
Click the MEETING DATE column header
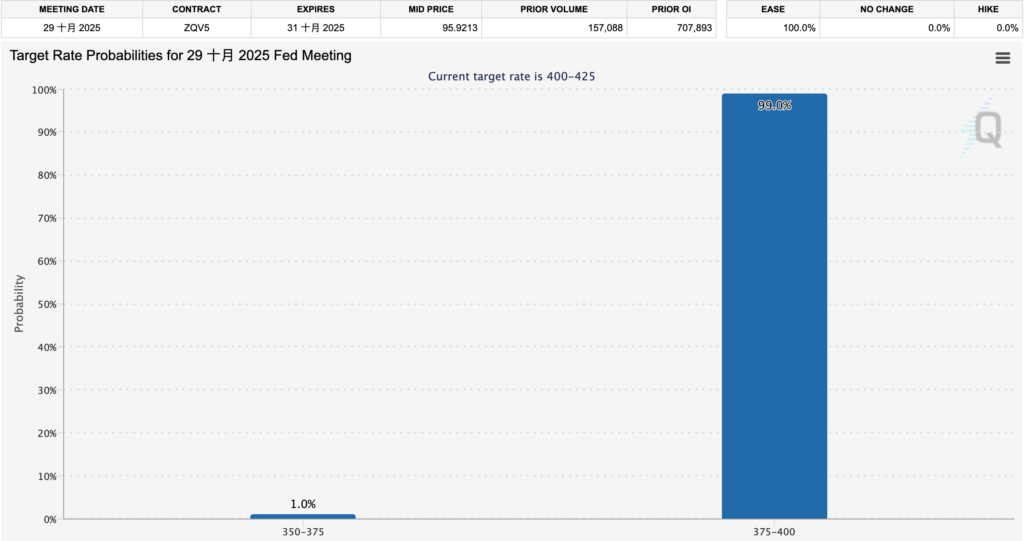pos(72,9)
